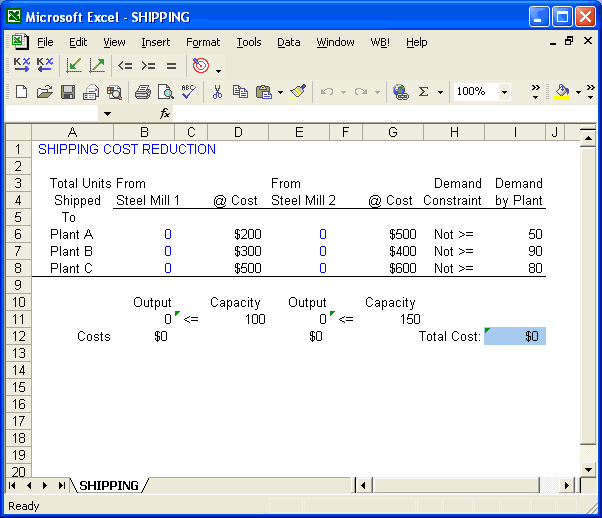The image size is (602, 518).
Task: Click inside the formula bar
Action: (385, 114)
